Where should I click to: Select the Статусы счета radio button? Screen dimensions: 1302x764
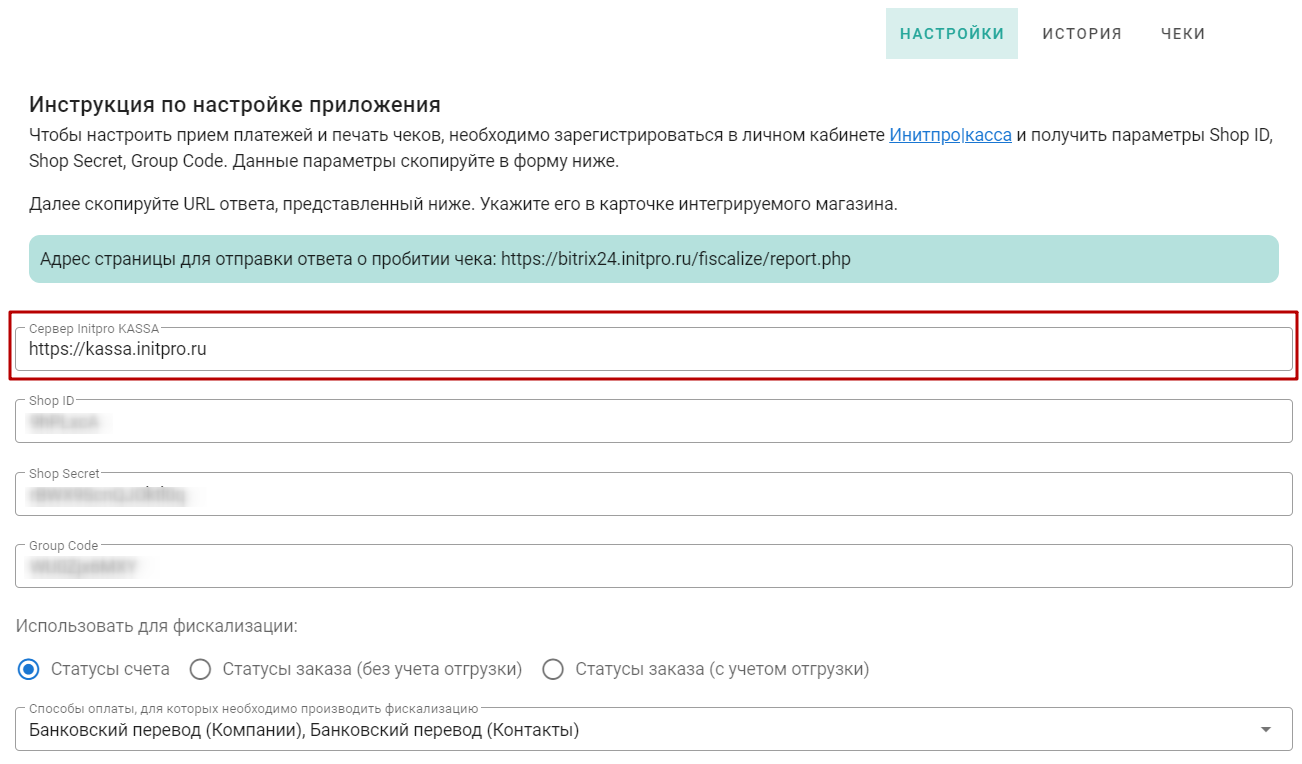coord(29,669)
